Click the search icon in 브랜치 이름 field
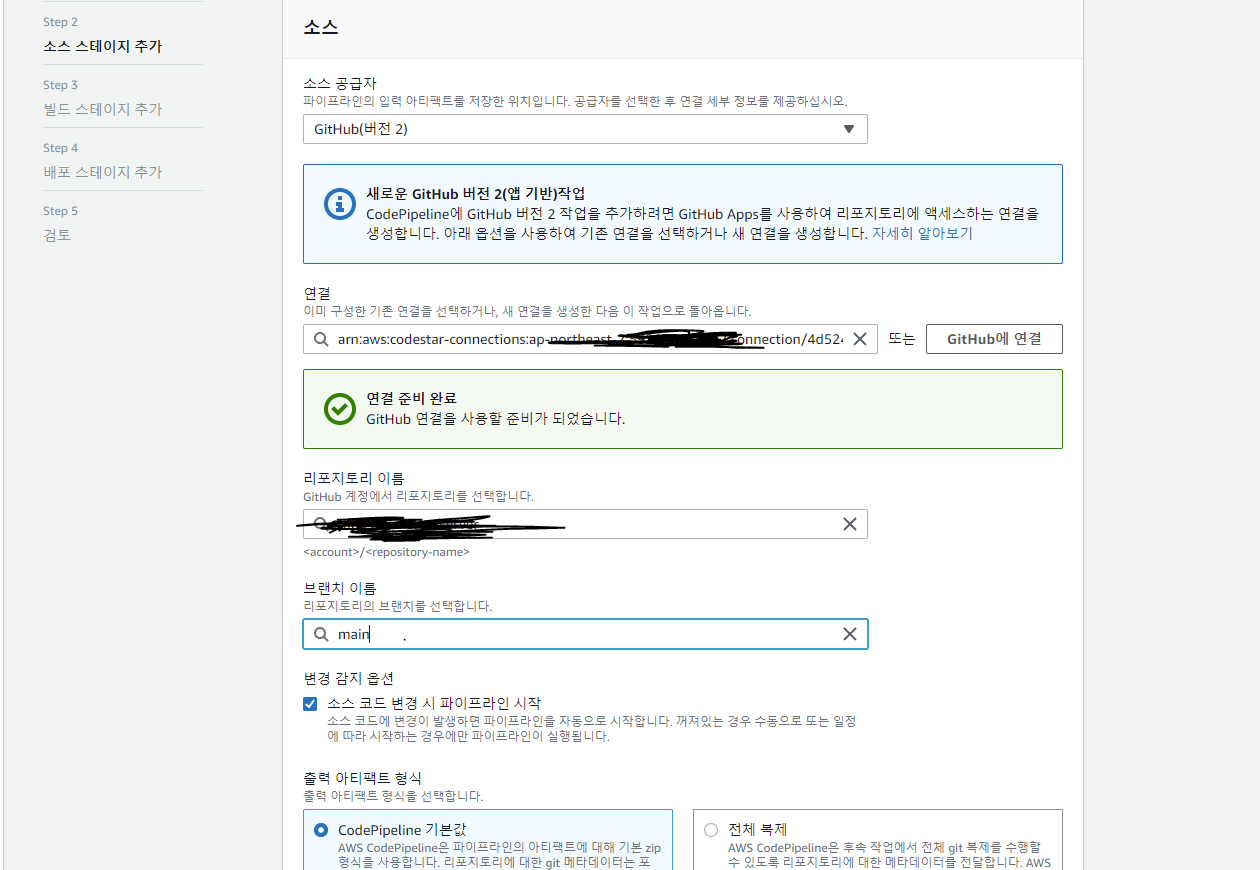Image resolution: width=1260 pixels, height=870 pixels. (320, 634)
